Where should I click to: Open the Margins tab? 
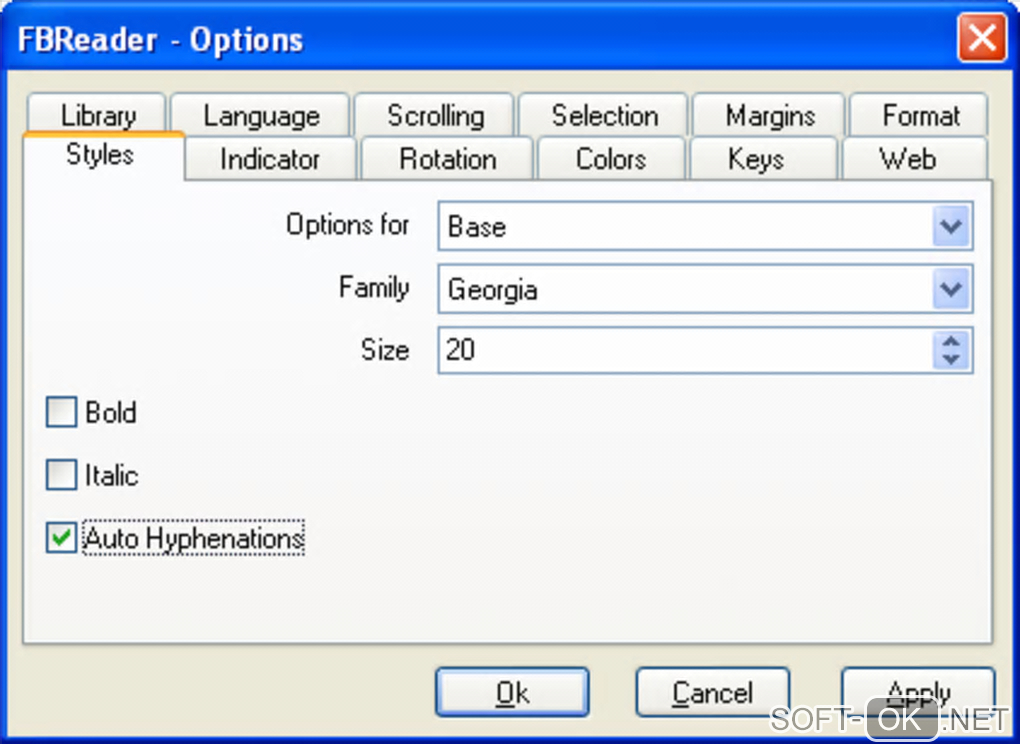770,116
